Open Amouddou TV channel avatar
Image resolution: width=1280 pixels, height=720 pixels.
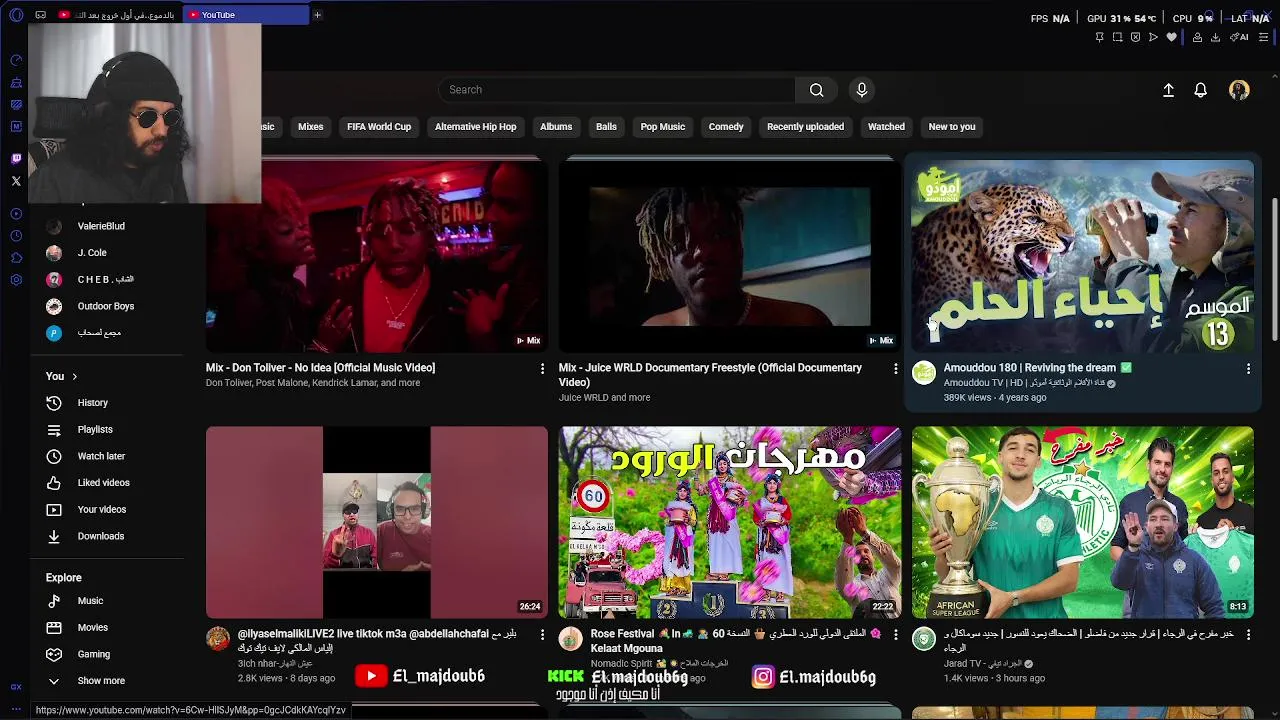pyautogui.click(x=924, y=373)
